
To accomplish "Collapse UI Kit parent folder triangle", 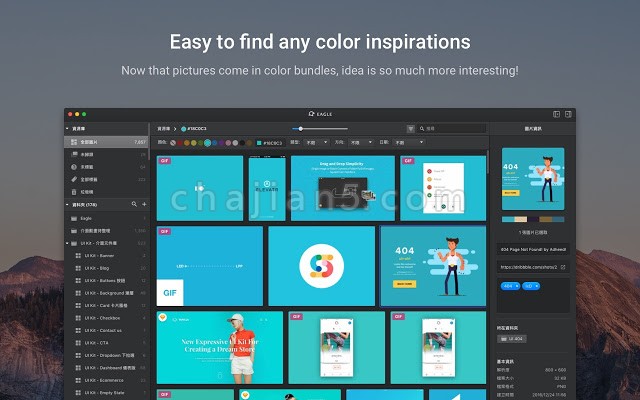I will pos(67,243).
